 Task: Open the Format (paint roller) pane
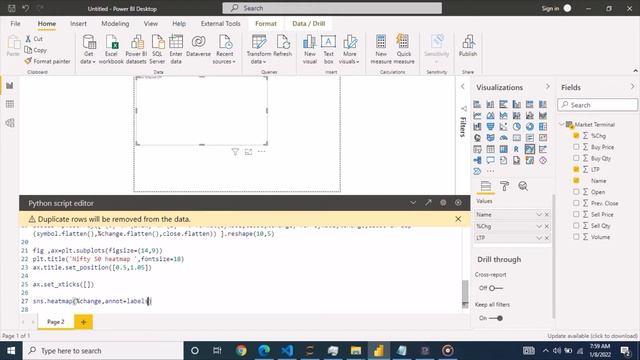pos(504,186)
